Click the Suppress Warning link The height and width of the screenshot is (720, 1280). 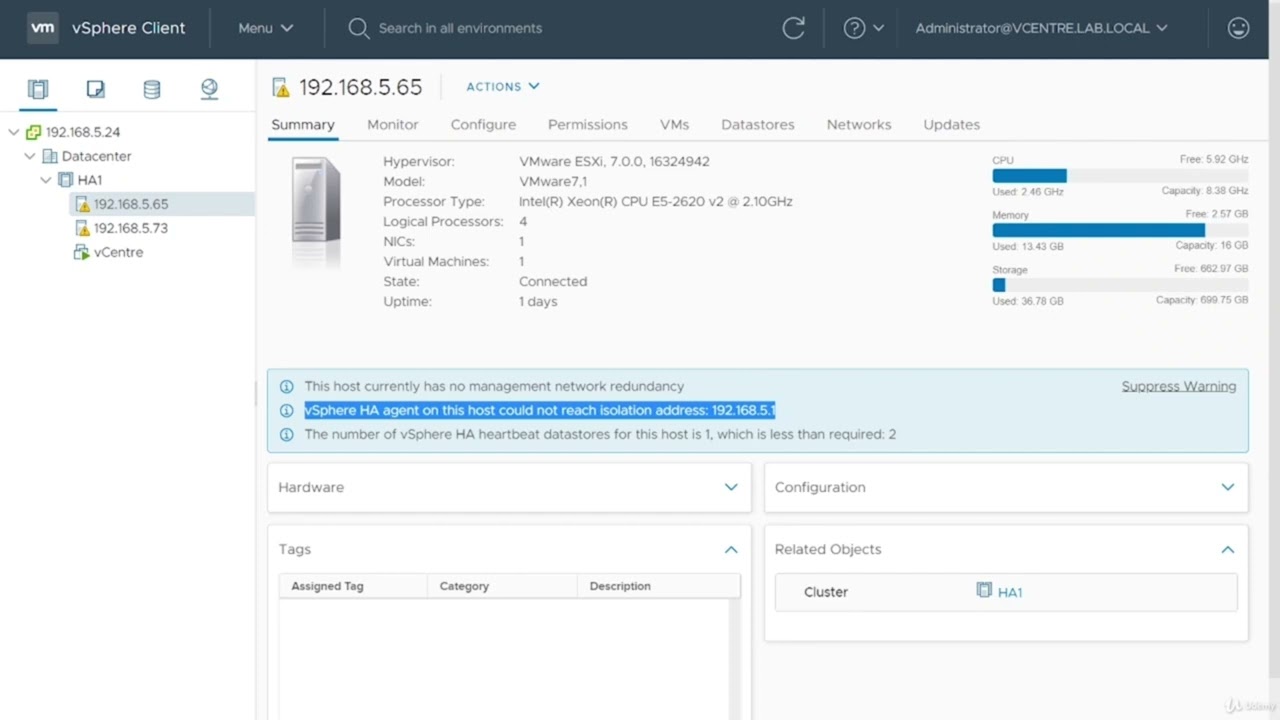coord(1179,386)
